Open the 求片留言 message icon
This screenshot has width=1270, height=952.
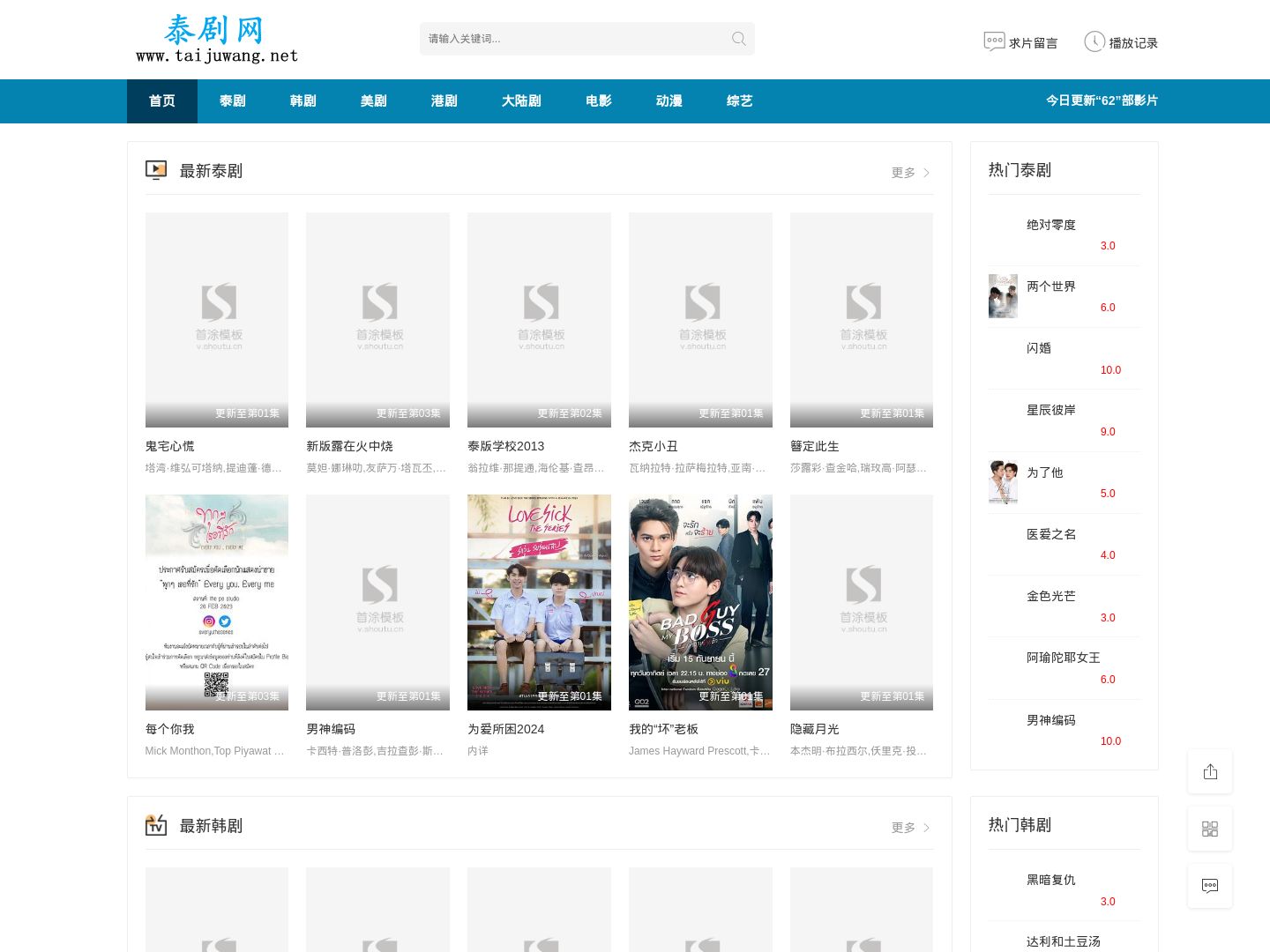pos(994,41)
